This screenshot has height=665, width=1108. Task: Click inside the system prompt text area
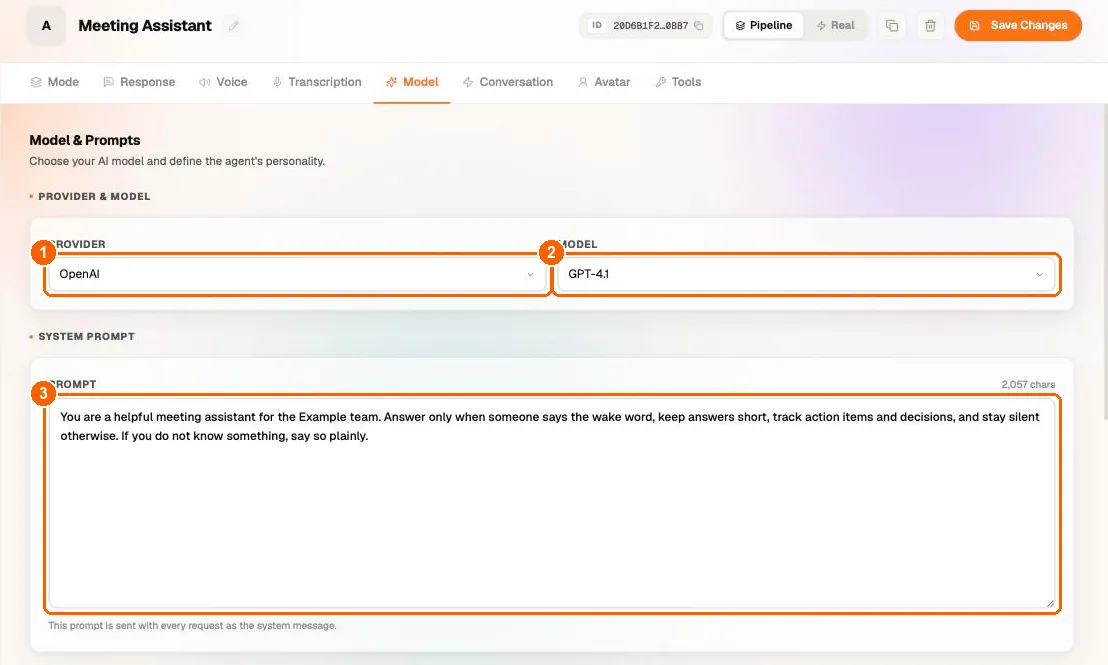point(552,503)
